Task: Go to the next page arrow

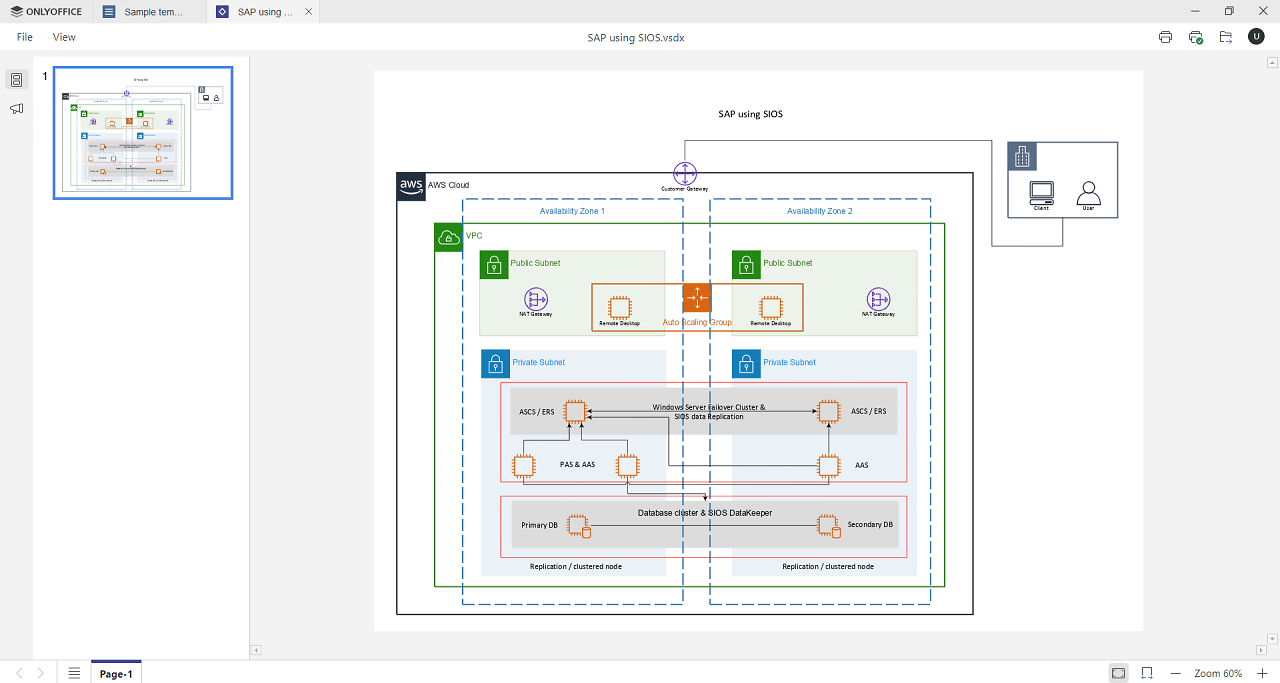Action: point(40,673)
